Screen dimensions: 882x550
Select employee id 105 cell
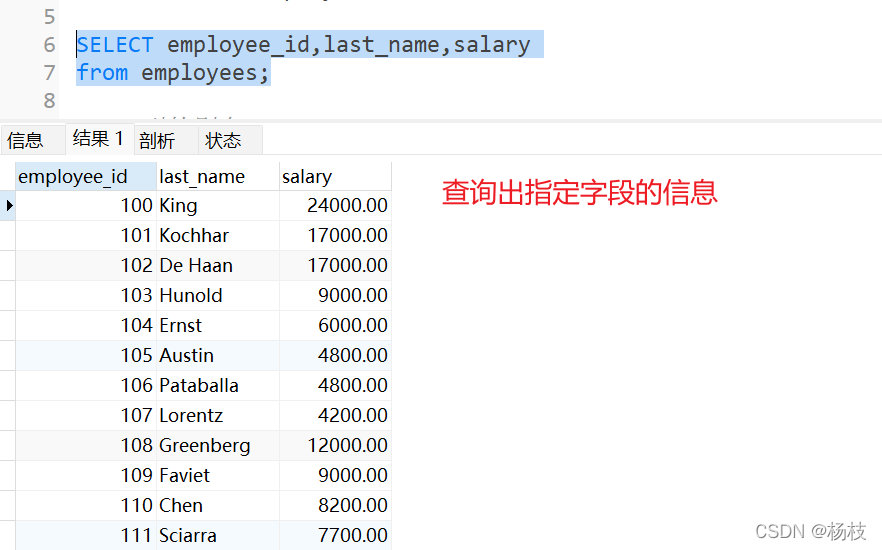(86, 355)
